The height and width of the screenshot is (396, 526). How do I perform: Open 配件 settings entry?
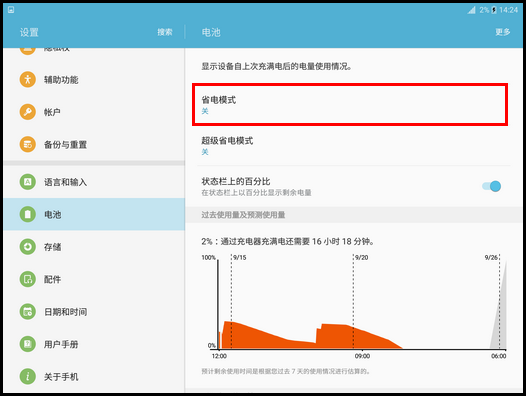94,279
